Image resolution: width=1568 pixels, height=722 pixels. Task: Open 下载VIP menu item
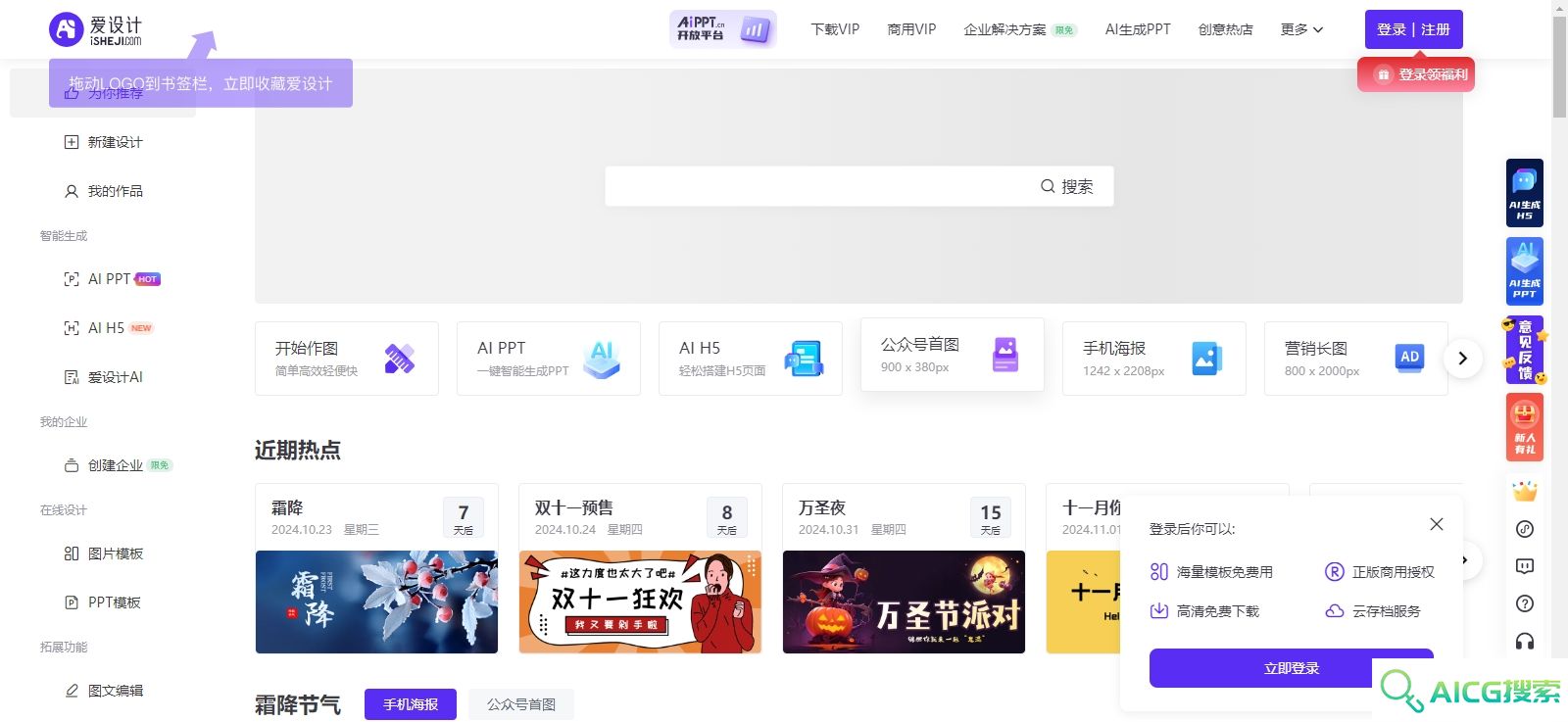point(835,29)
